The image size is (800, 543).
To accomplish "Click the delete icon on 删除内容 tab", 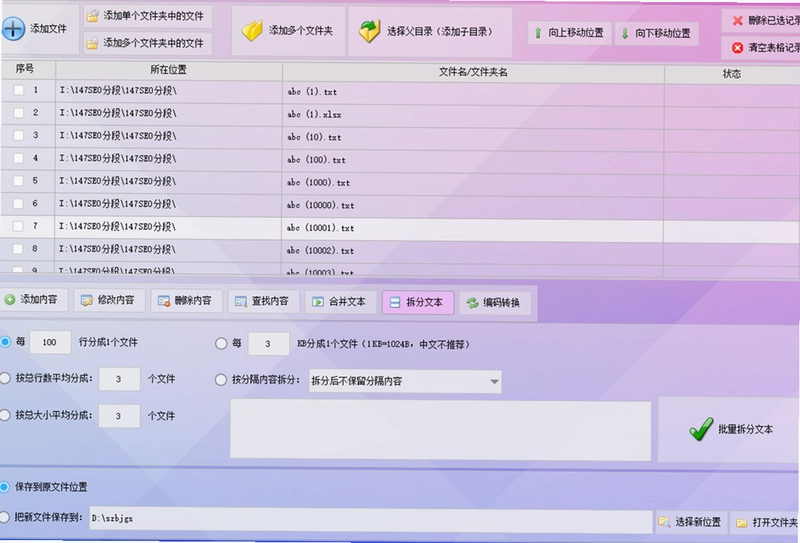I will [x=164, y=301].
